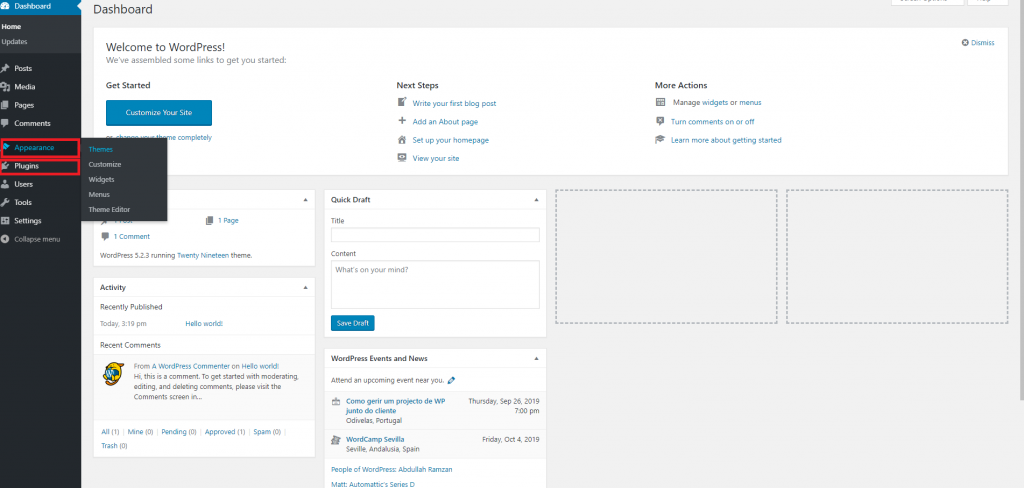Click the commenter avatar in Recent Comments
The height and width of the screenshot is (488, 1024).
(114, 374)
